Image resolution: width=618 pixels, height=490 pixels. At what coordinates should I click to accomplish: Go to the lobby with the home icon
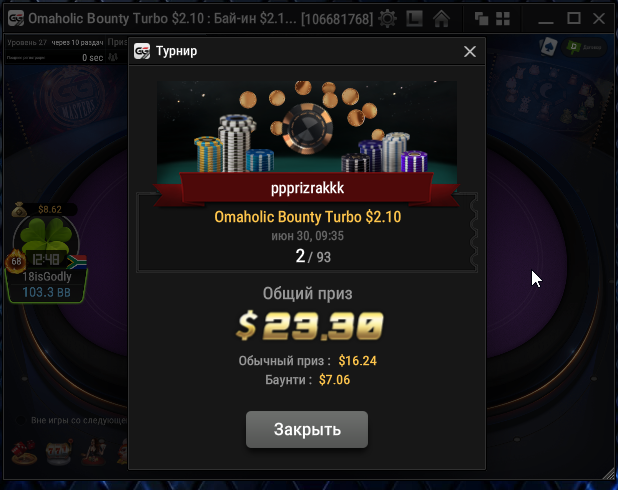(x=441, y=19)
